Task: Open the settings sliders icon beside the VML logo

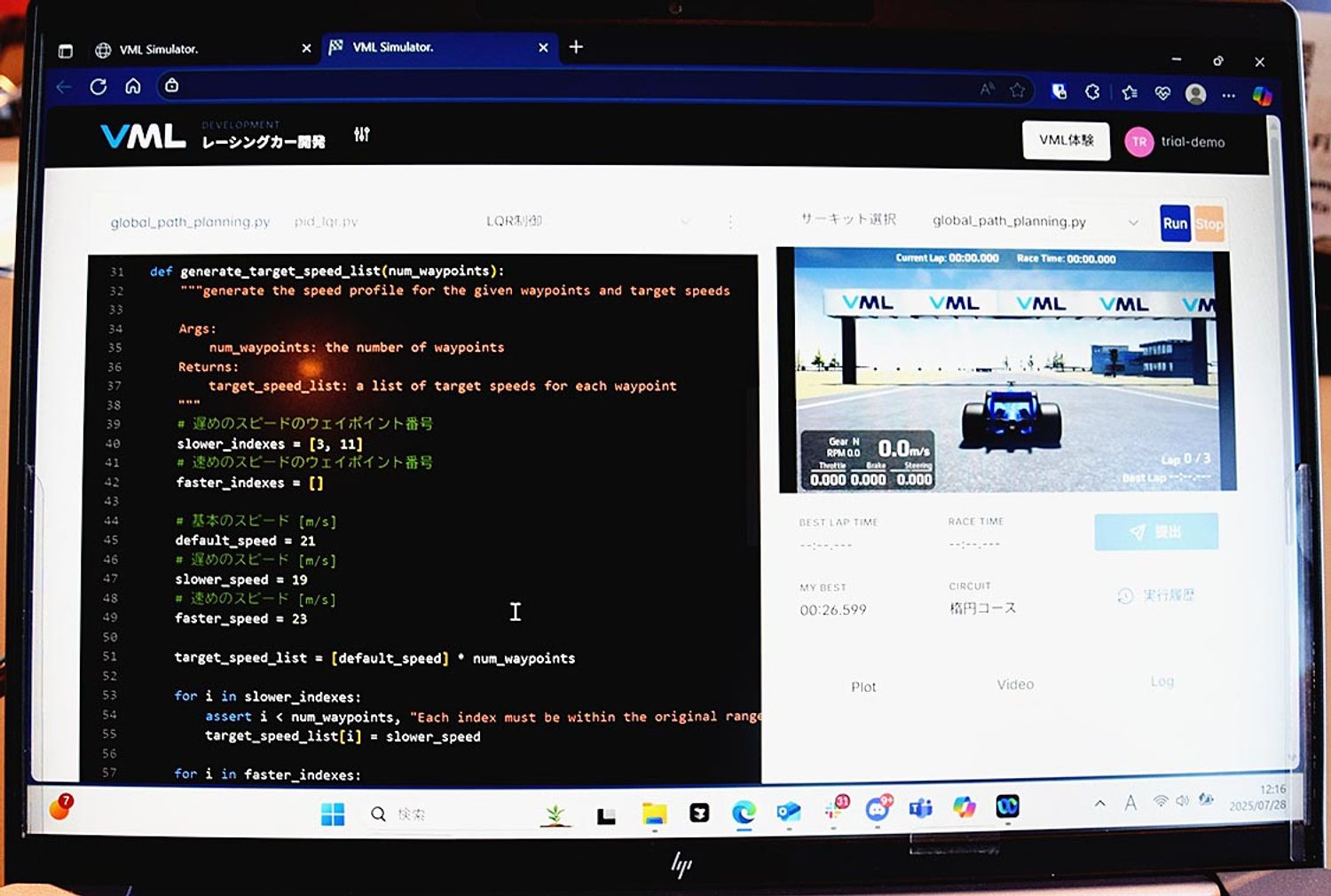Action: (x=361, y=135)
